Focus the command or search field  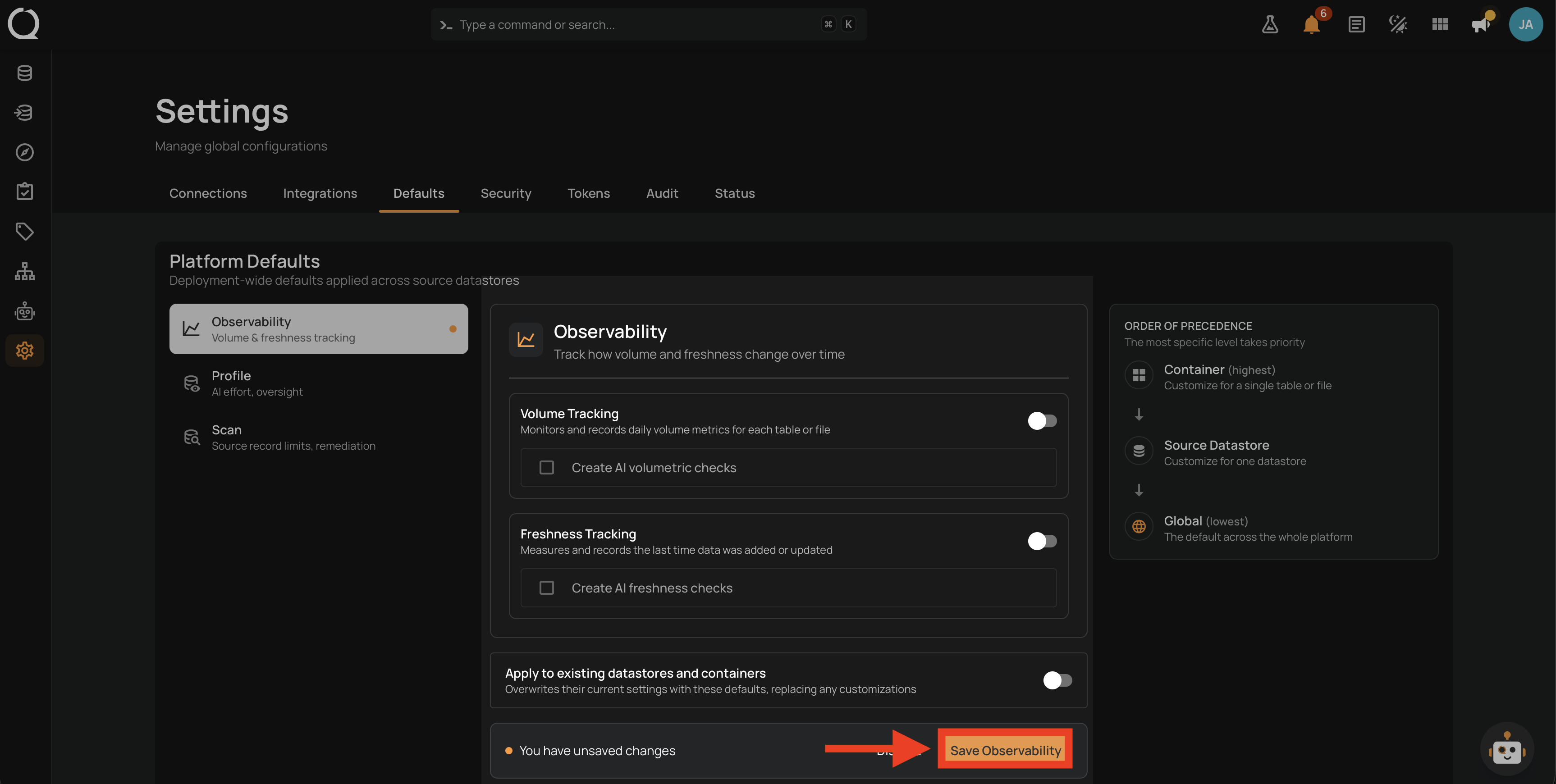pyautogui.click(x=649, y=24)
